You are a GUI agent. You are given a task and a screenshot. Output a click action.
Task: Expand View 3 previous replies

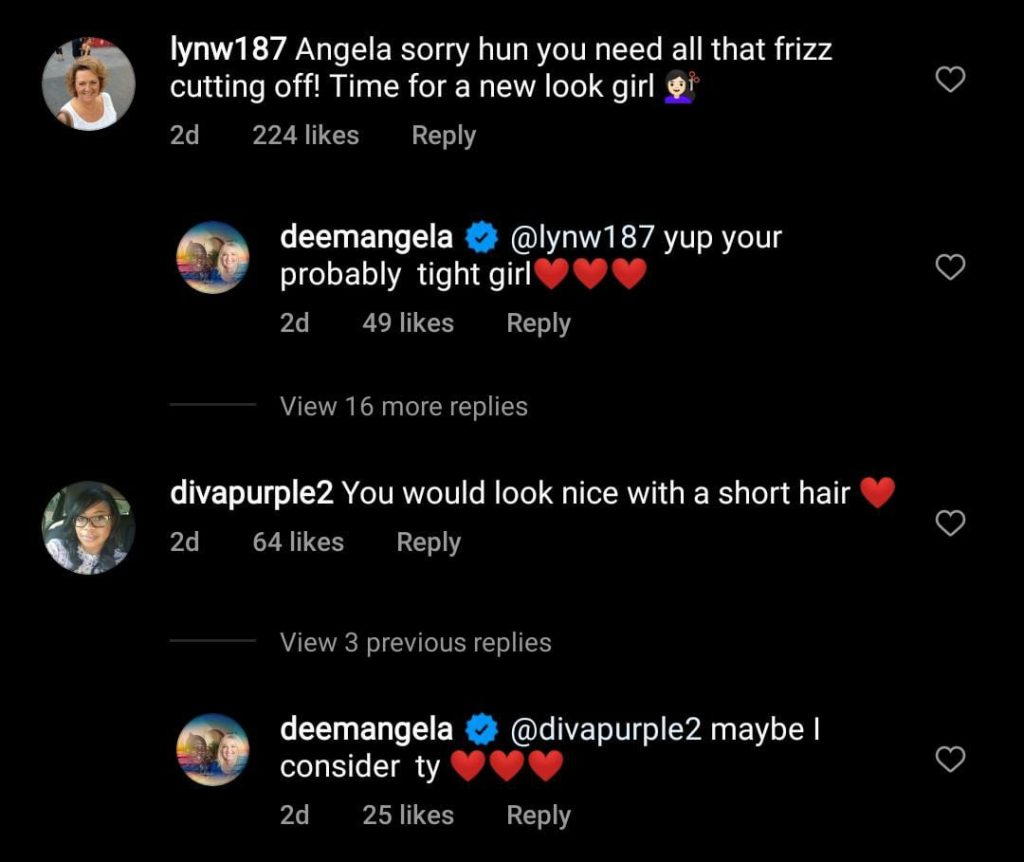(x=415, y=642)
